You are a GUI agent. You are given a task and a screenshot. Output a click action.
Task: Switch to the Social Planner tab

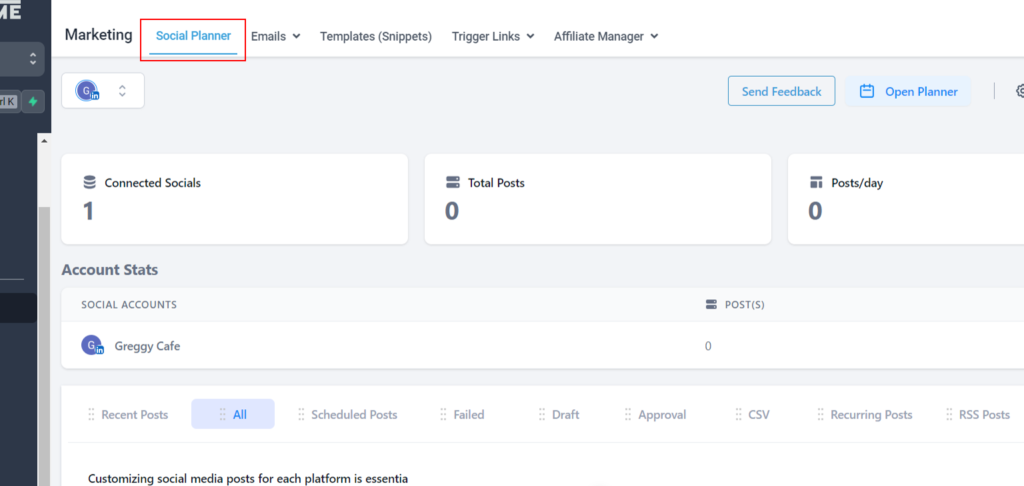point(193,36)
